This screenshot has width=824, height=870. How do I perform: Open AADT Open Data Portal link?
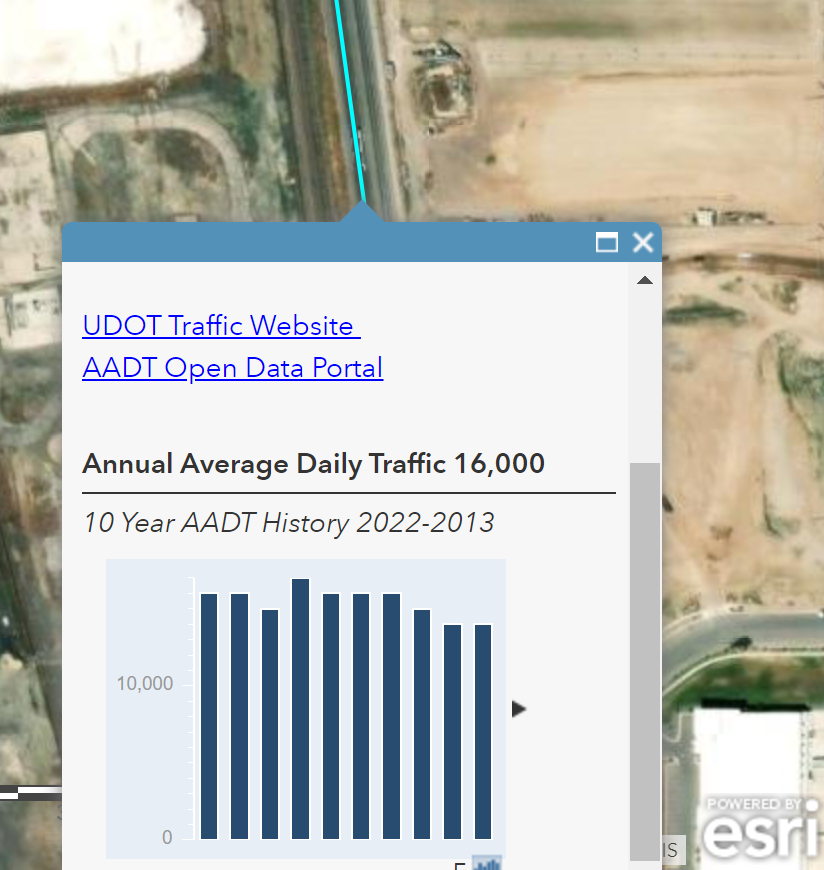tap(233, 368)
